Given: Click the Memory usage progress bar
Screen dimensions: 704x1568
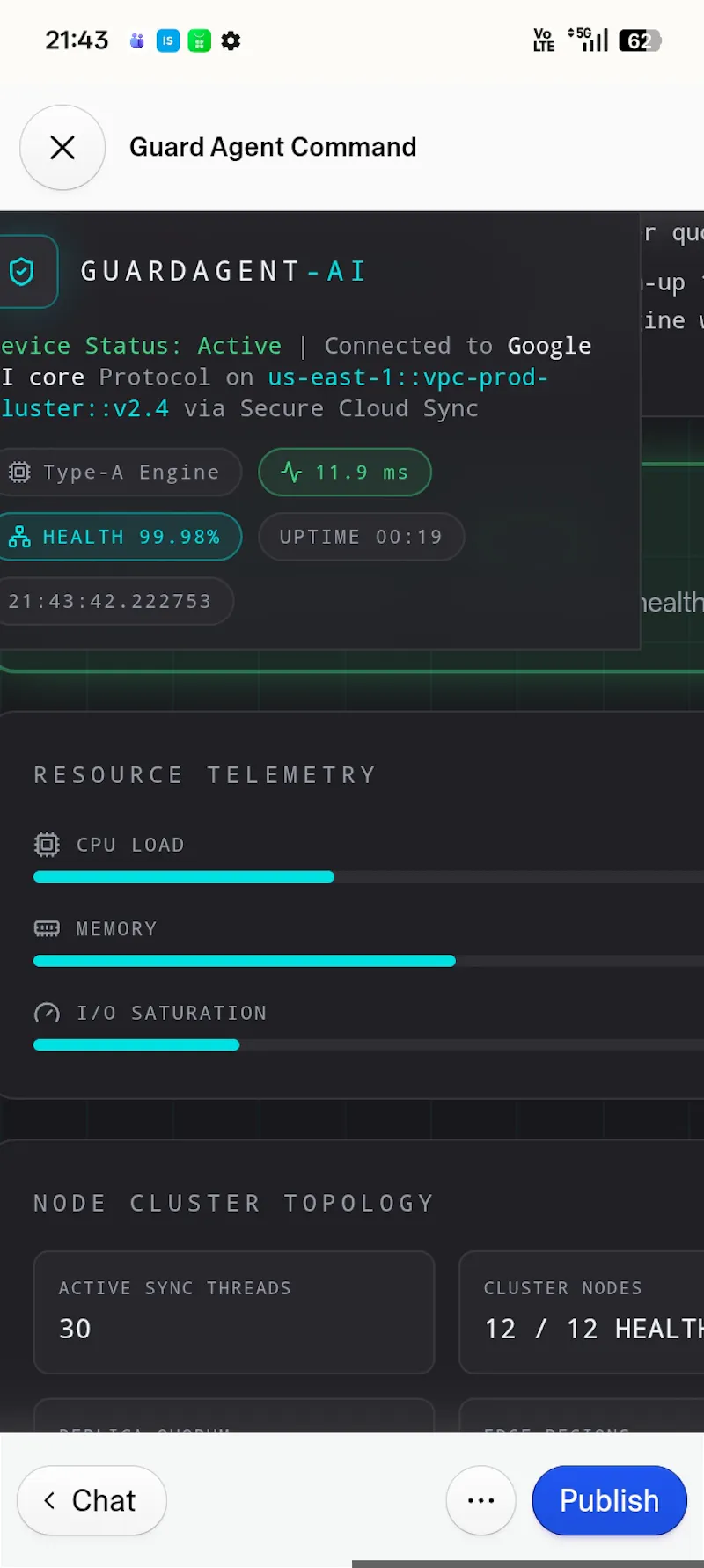Looking at the screenshot, I should pos(369,961).
